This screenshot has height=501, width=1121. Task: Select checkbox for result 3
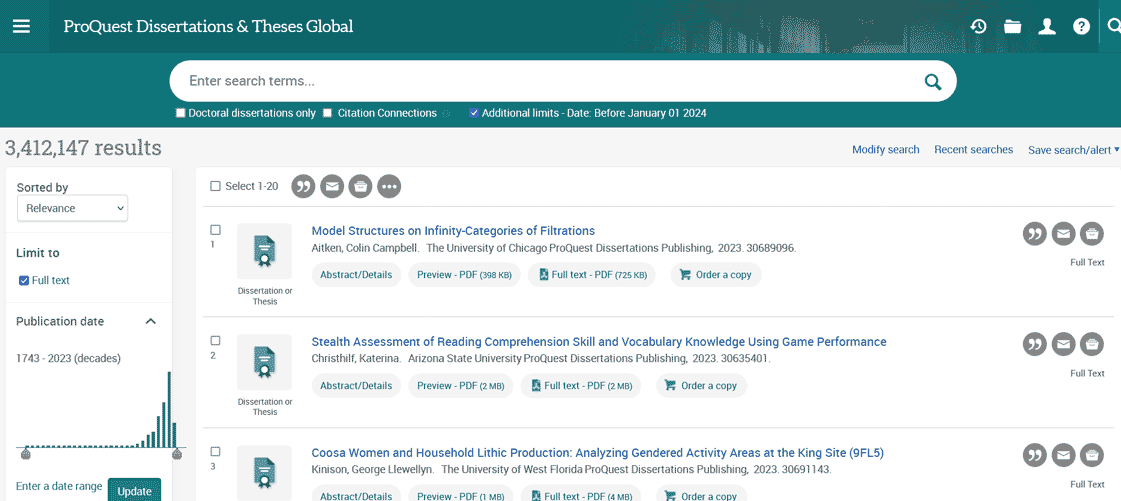(x=215, y=452)
